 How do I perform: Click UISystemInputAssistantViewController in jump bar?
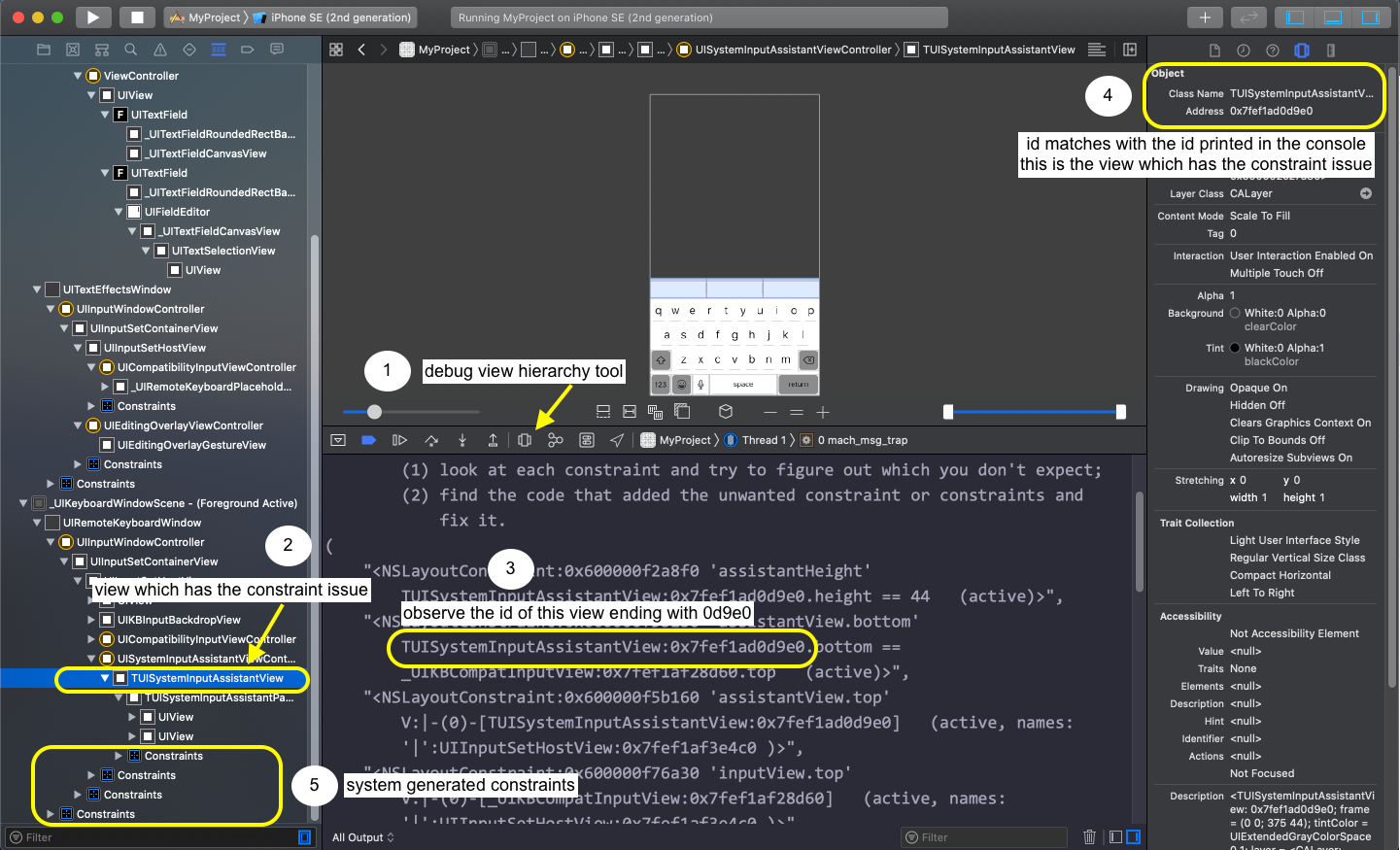(x=785, y=50)
